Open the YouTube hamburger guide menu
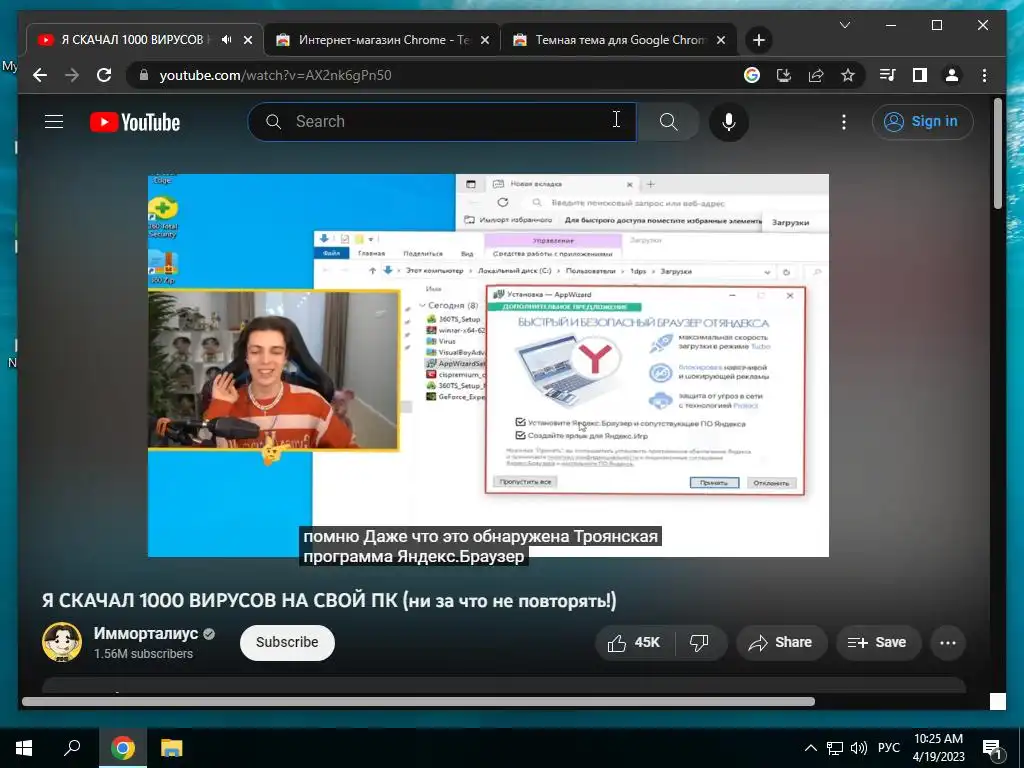Viewport: 1024px width, 768px height. click(x=54, y=121)
